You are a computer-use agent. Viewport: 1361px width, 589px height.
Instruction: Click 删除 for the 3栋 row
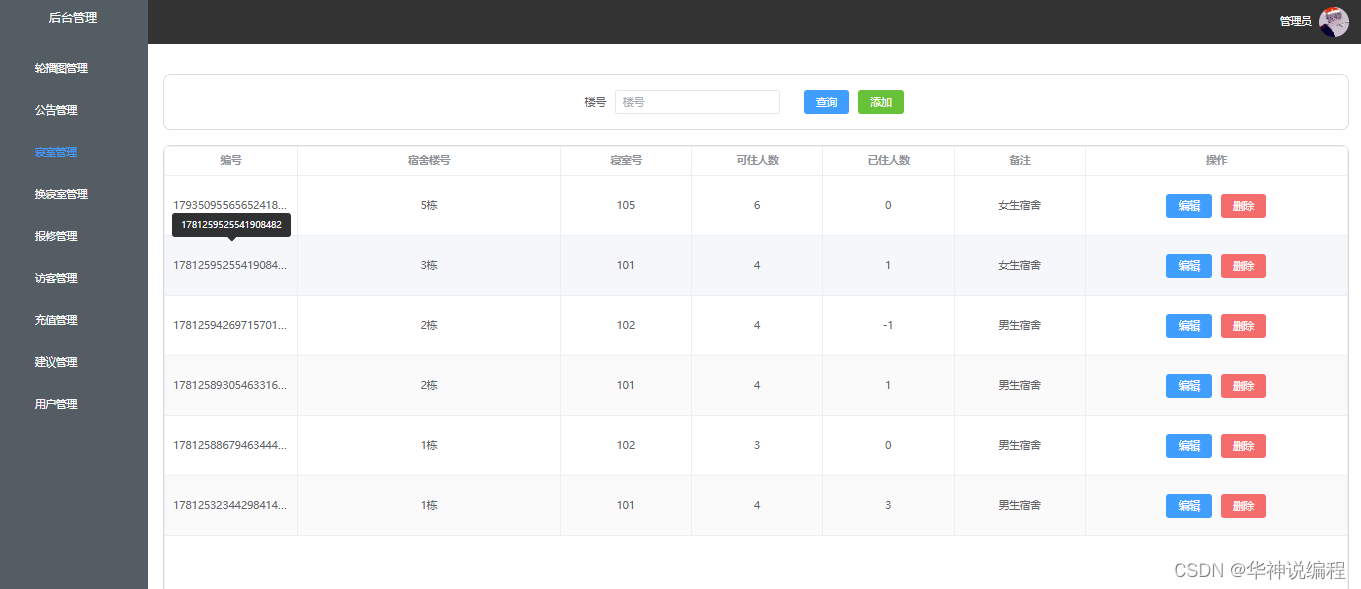coord(1243,266)
